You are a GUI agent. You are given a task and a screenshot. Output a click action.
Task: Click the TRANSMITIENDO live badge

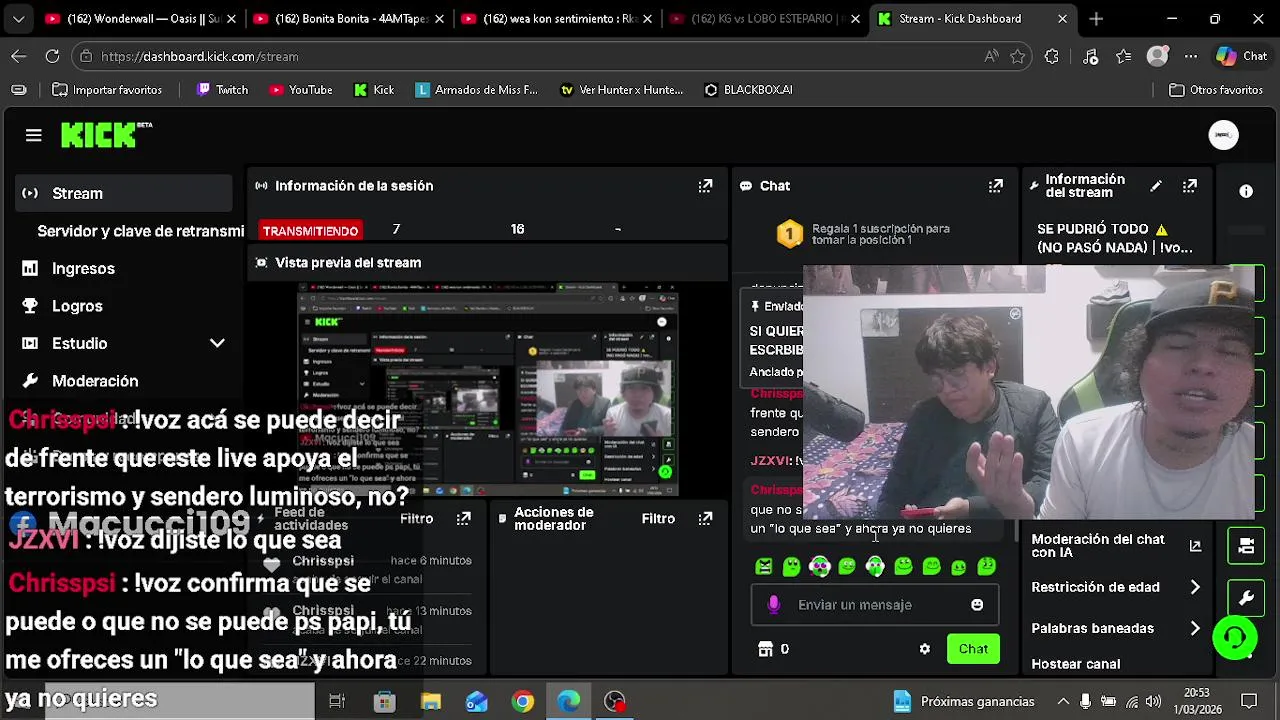(310, 231)
